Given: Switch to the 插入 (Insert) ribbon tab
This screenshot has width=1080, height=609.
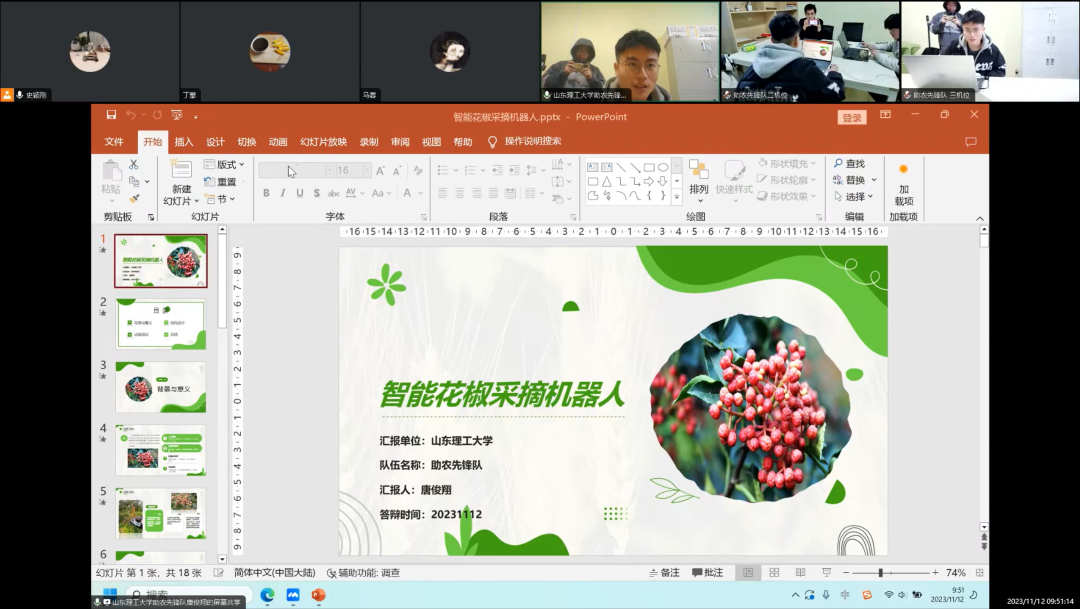Looking at the screenshot, I should point(183,141).
